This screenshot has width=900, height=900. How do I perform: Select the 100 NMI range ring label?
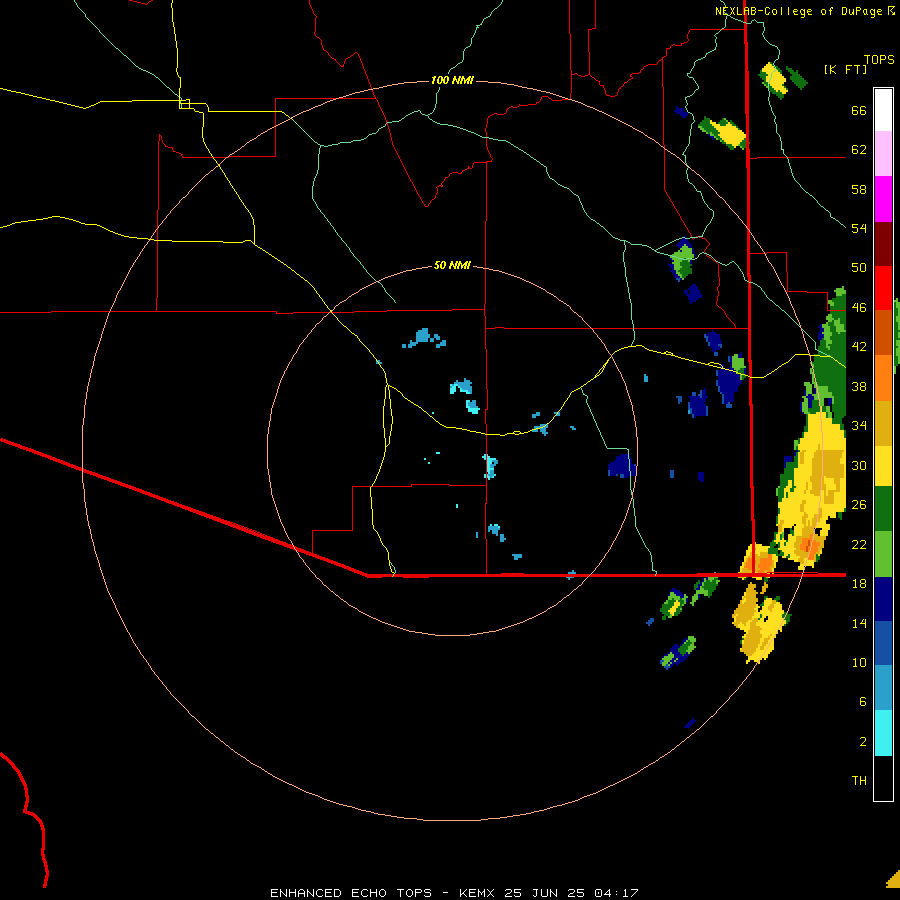click(452, 80)
